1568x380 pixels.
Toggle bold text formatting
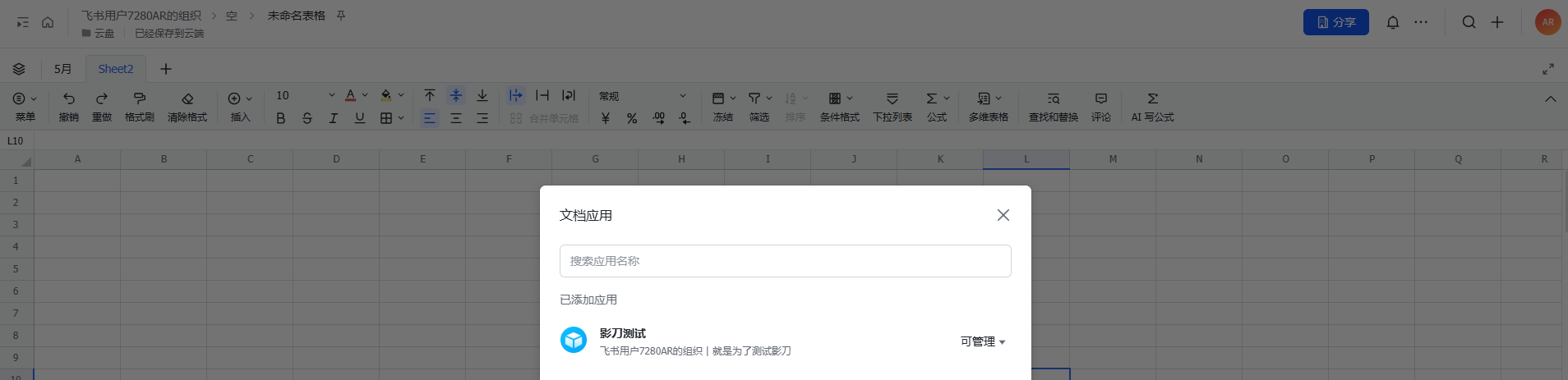(x=281, y=118)
